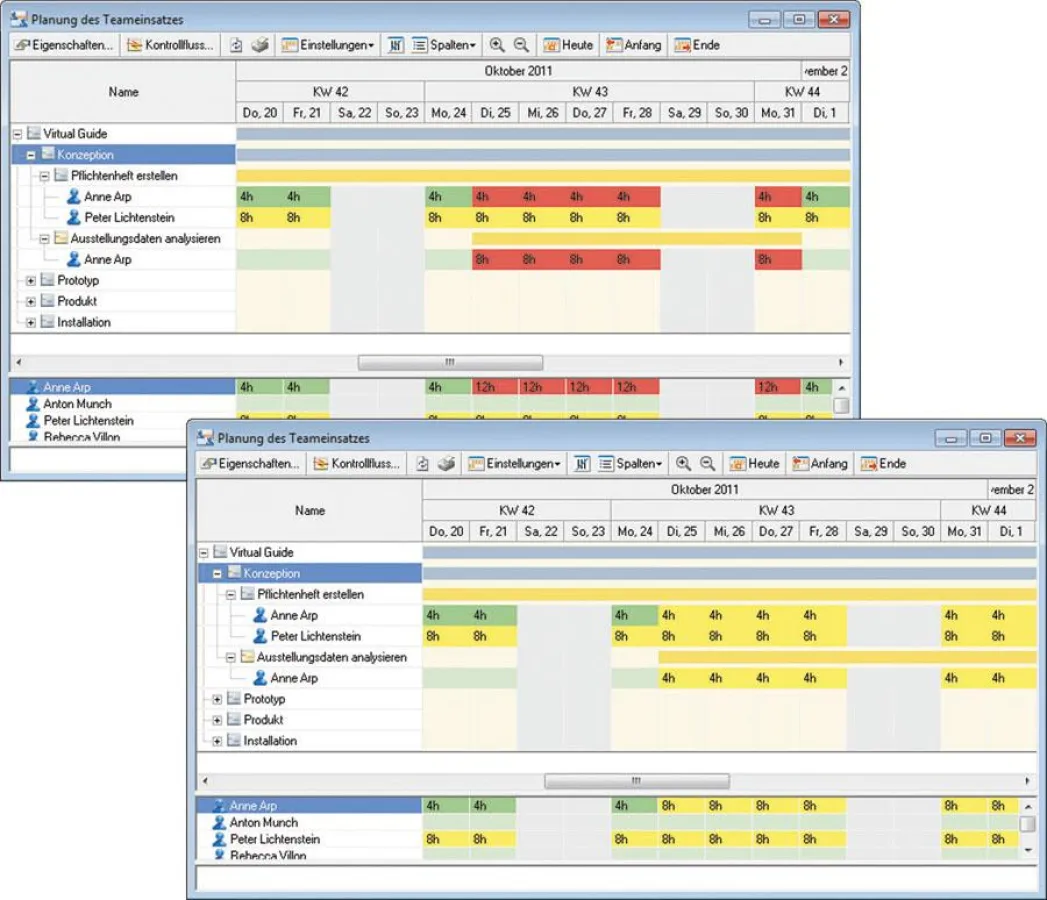Viewport: 1047px width, 900px height.
Task: Expand the Installation node in the back window
Action: pos(31,322)
